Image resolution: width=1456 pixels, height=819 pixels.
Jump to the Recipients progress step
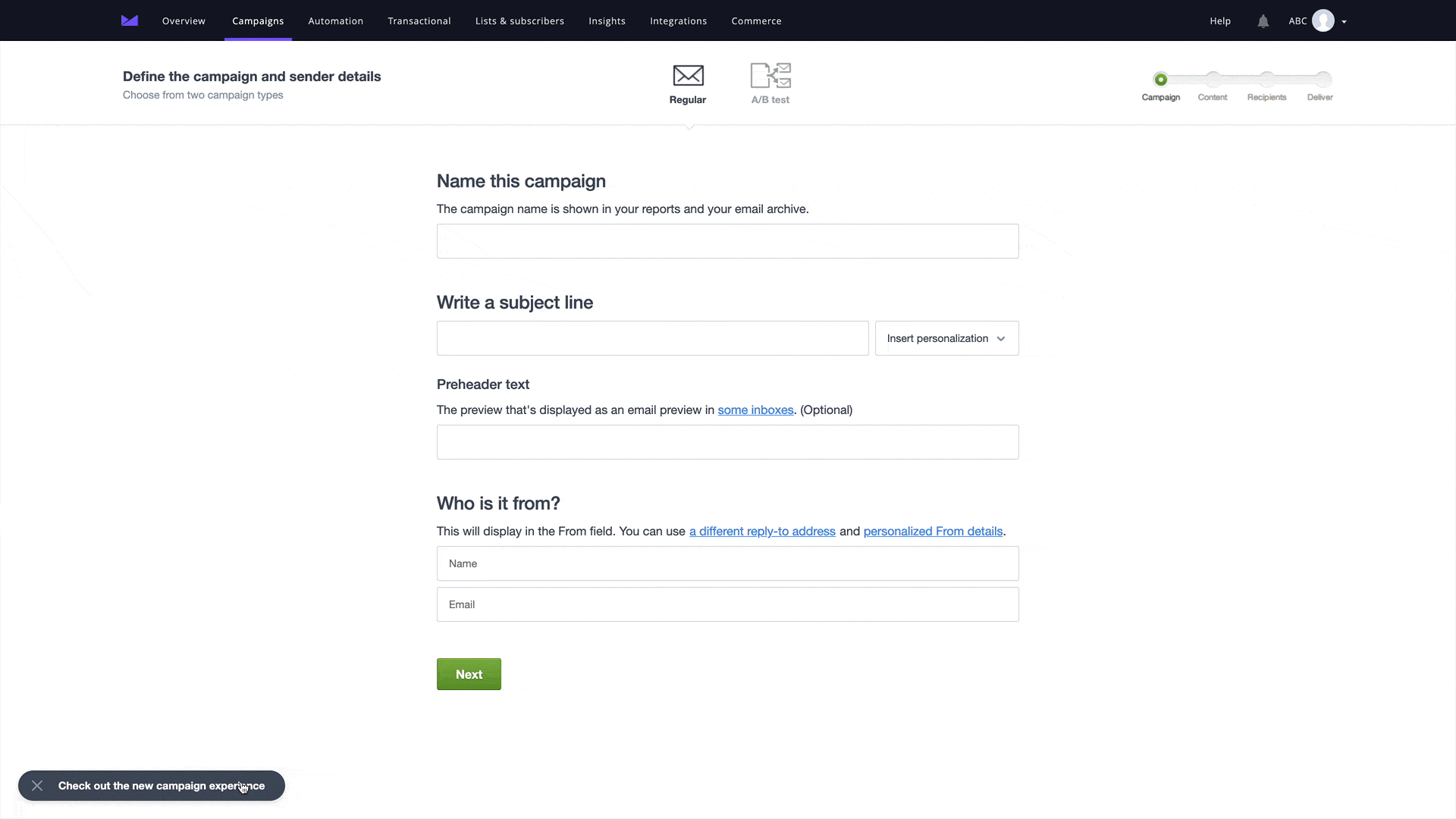tap(1267, 80)
